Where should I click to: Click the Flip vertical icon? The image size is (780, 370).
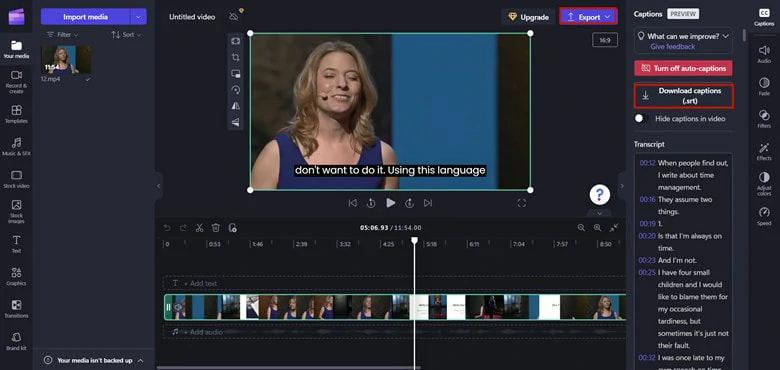(236, 122)
